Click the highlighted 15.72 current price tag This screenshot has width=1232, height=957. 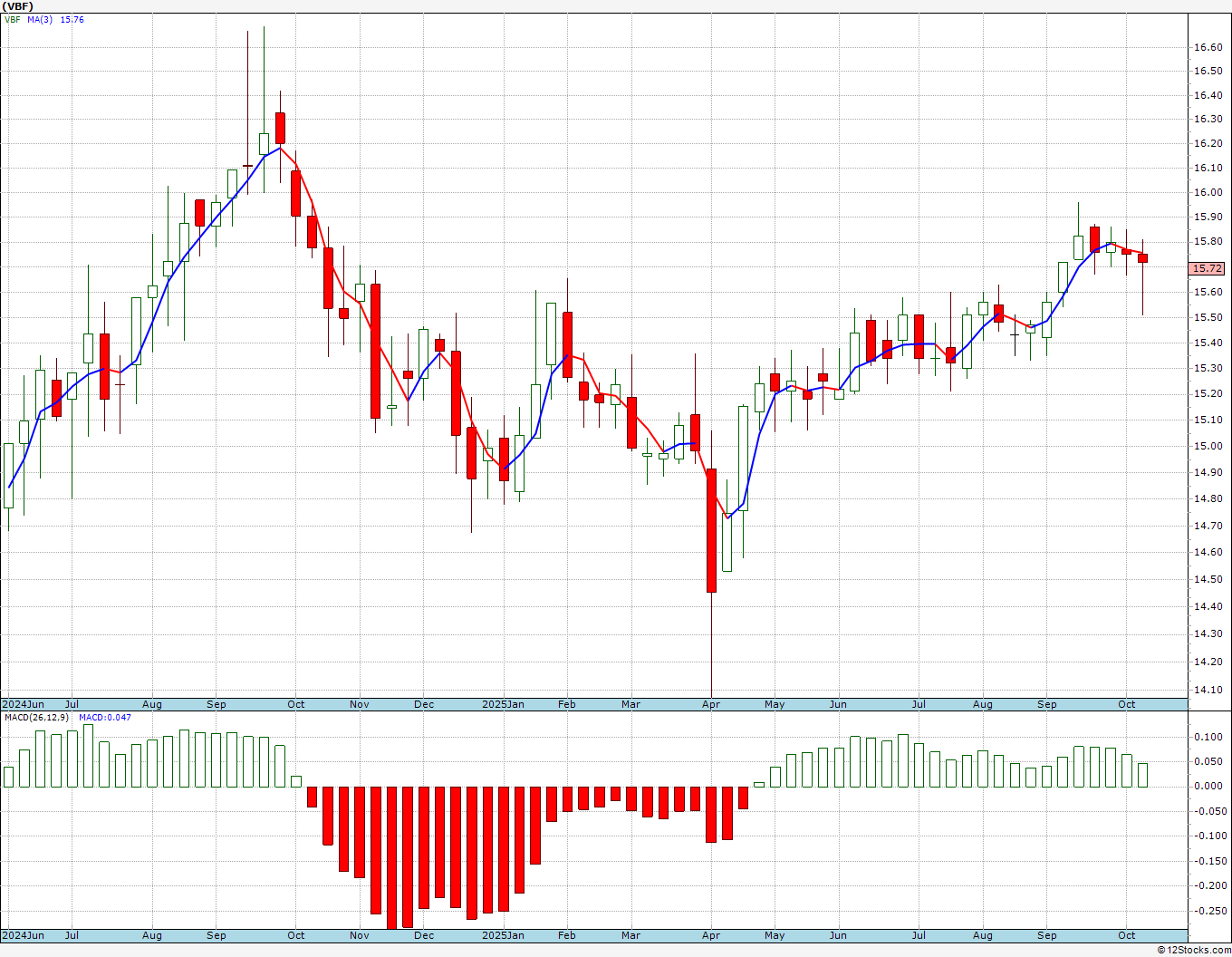pyautogui.click(x=1207, y=268)
